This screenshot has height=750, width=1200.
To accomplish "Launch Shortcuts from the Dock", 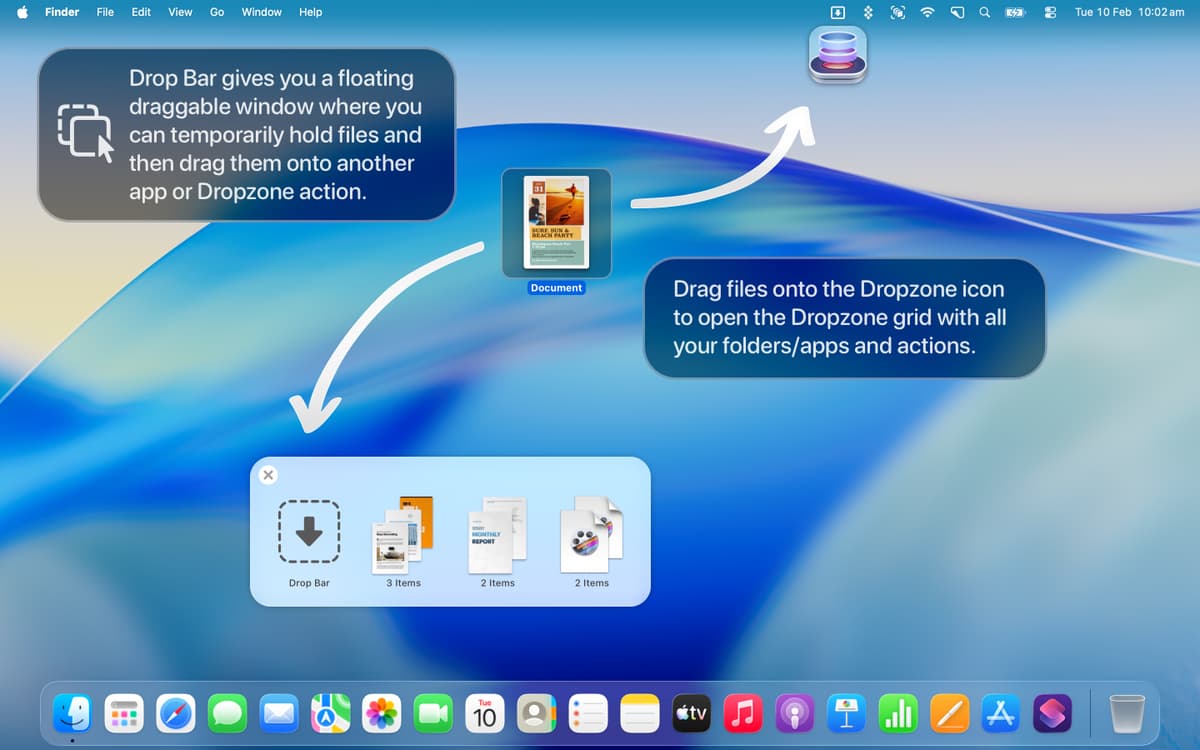I will click(x=1052, y=713).
